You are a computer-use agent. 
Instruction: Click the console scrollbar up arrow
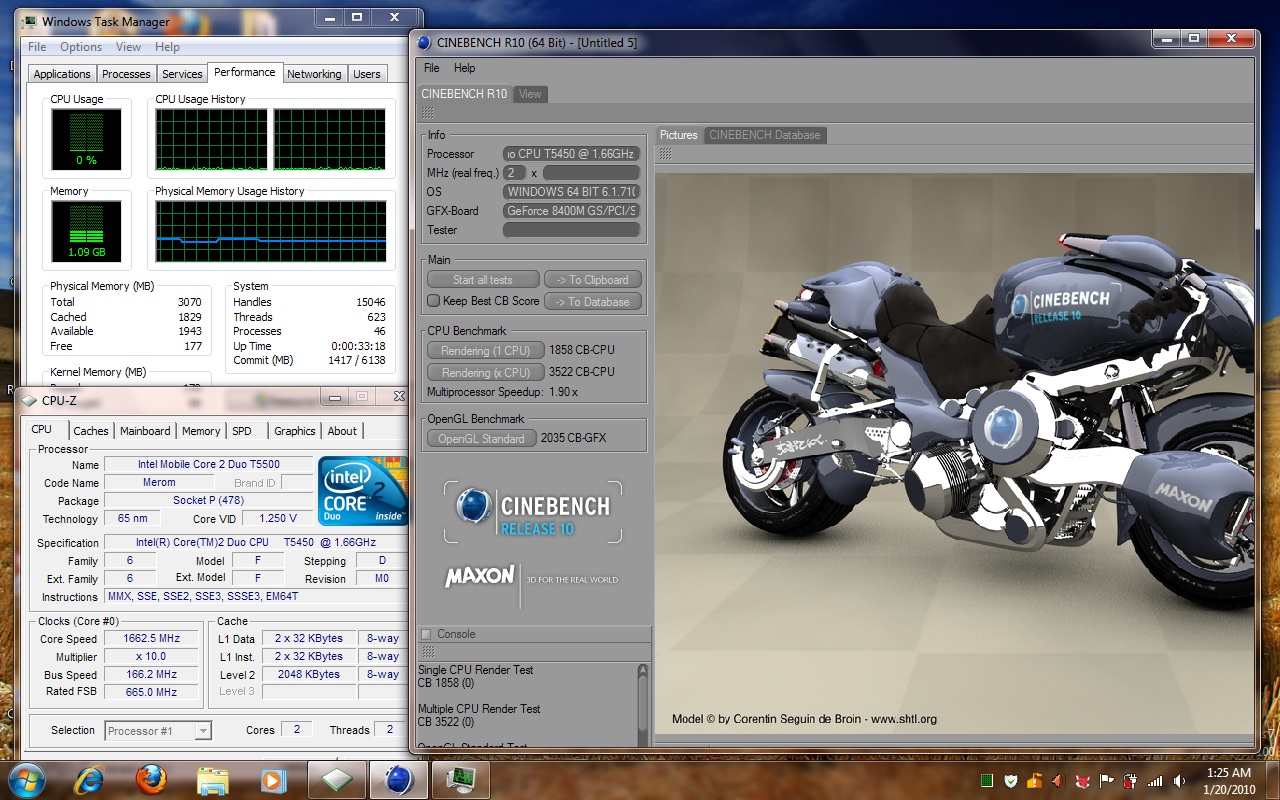click(x=643, y=671)
